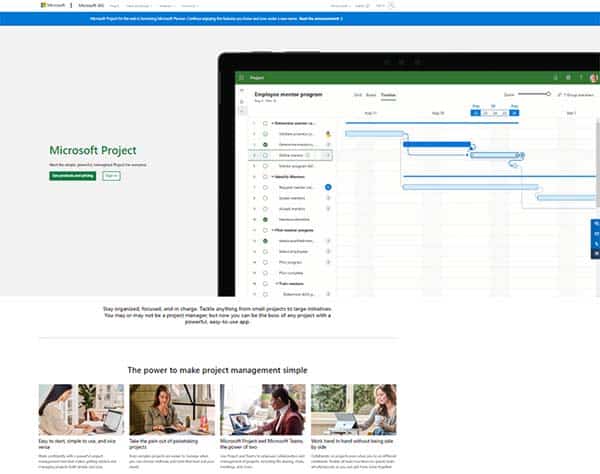Click the Group members button
Viewport: 600px width, 474px height.
[x=576, y=95]
